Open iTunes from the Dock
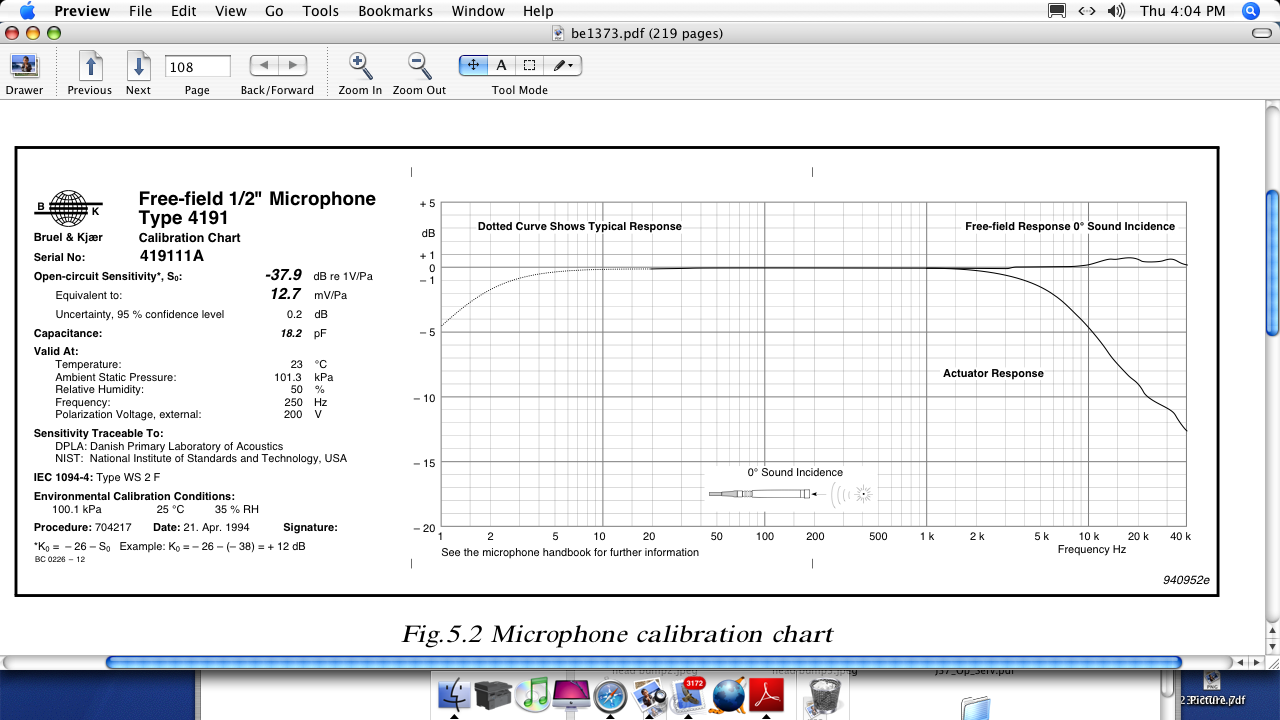Viewport: 1280px width, 720px height. 534,694
